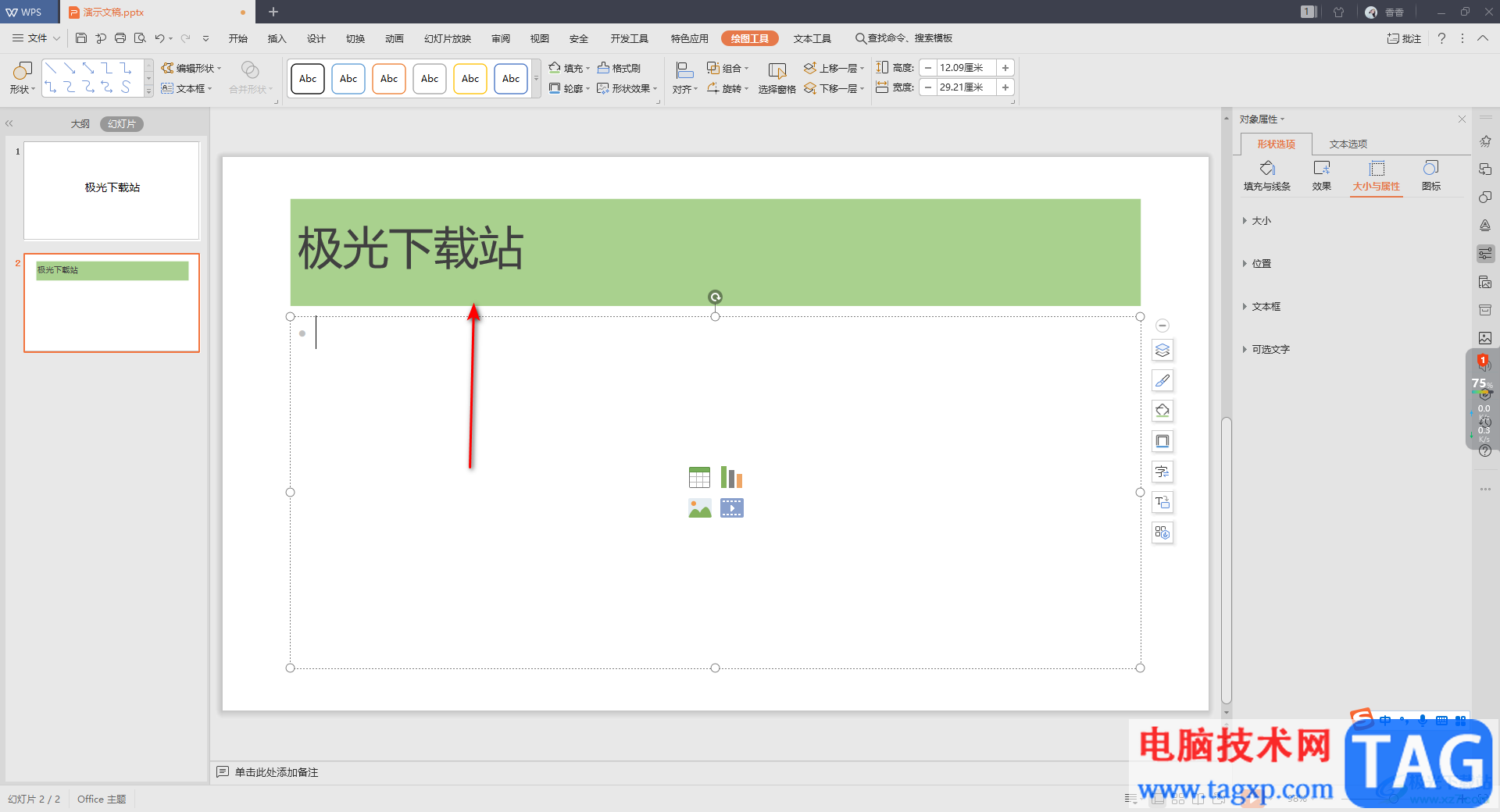Open the 编辑形状 dropdown

pyautogui.click(x=191, y=68)
